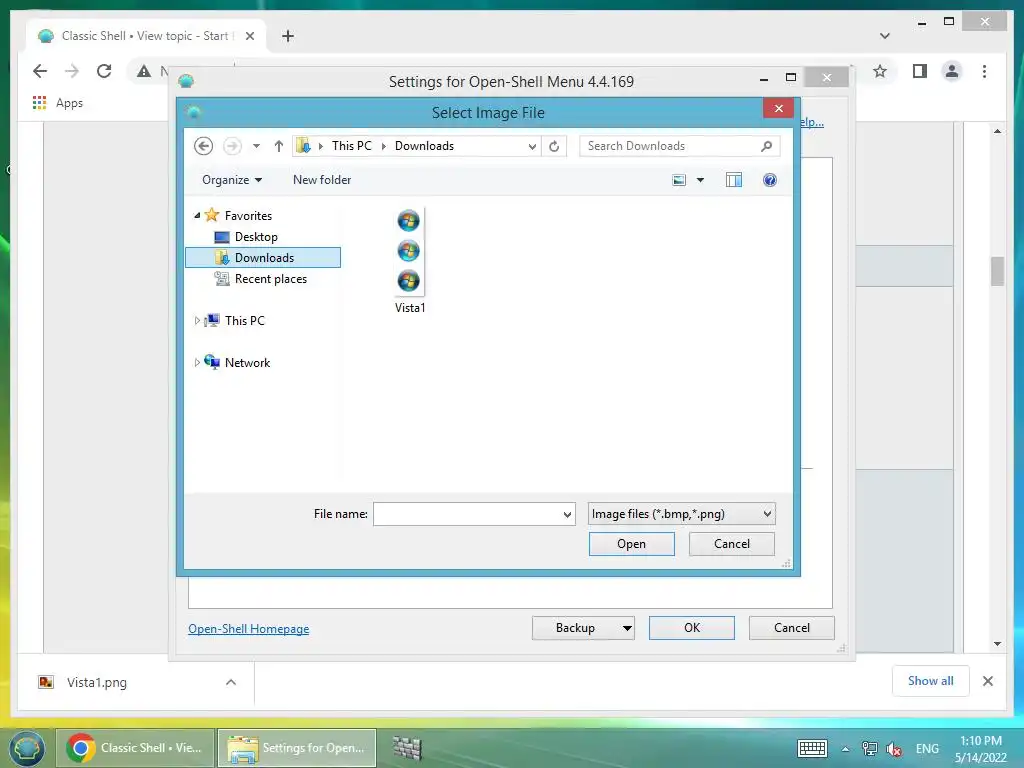The height and width of the screenshot is (768, 1024).
Task: Open the touch keyboard from the tray
Action: 812,748
